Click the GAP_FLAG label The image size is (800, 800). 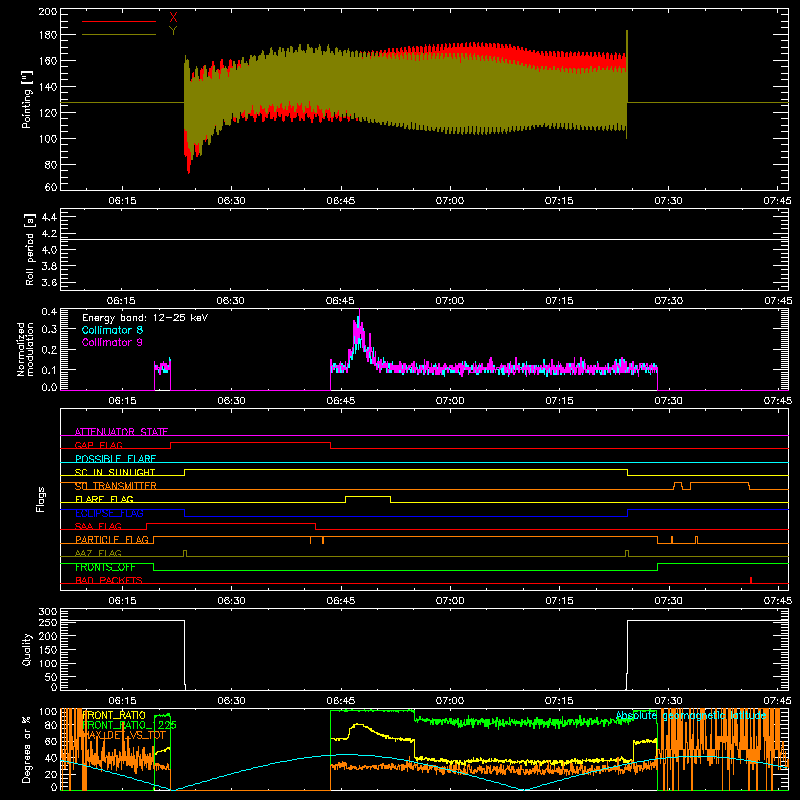click(98, 445)
